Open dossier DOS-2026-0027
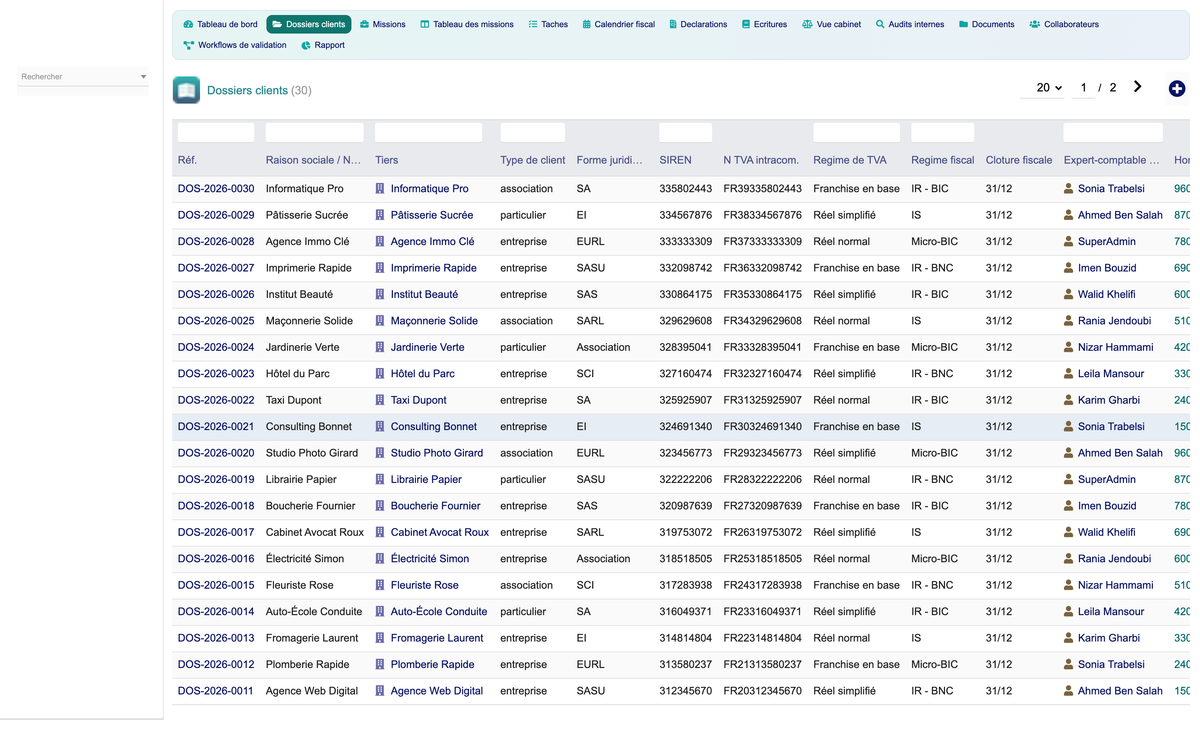1200x743 pixels. tap(216, 268)
